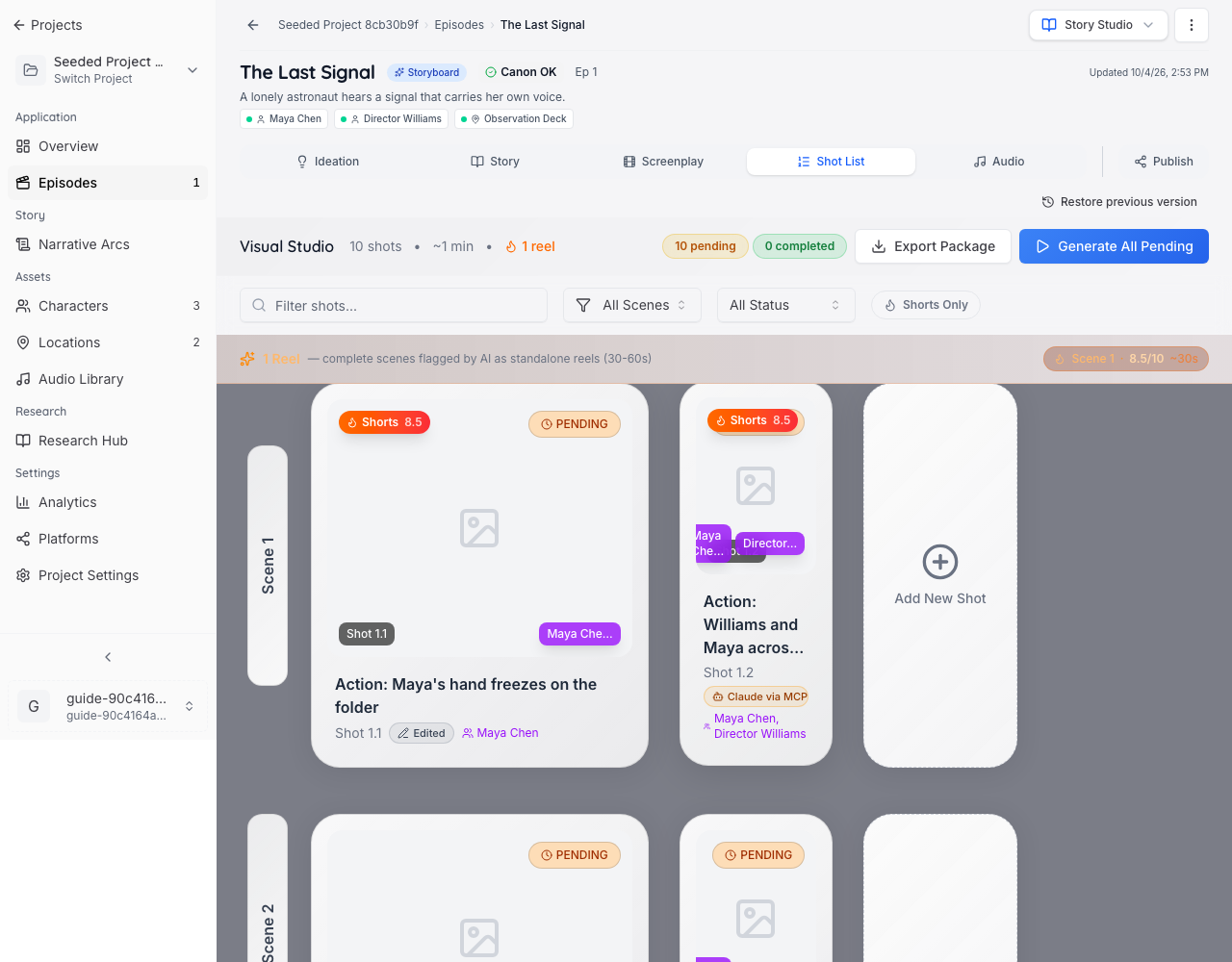
Task: Click Observation Deck location tag
Action: click(x=514, y=119)
